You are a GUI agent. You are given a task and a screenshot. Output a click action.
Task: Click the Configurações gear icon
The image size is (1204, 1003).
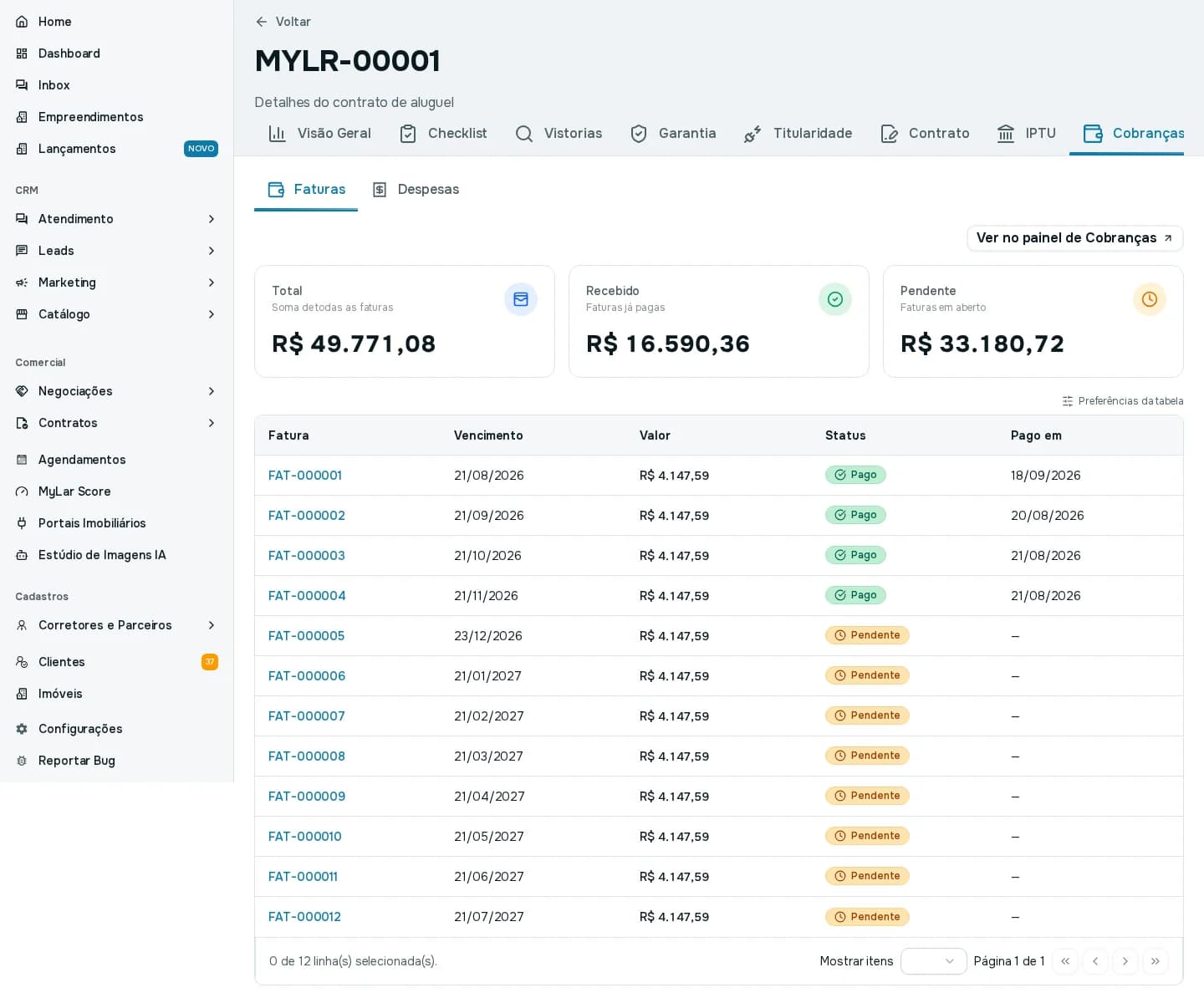click(x=22, y=729)
